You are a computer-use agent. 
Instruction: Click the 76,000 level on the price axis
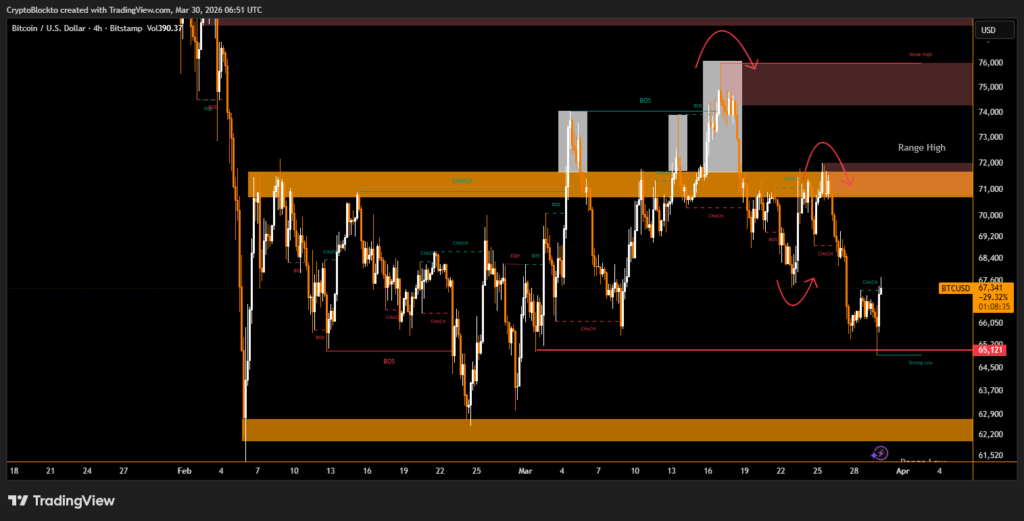(990, 63)
